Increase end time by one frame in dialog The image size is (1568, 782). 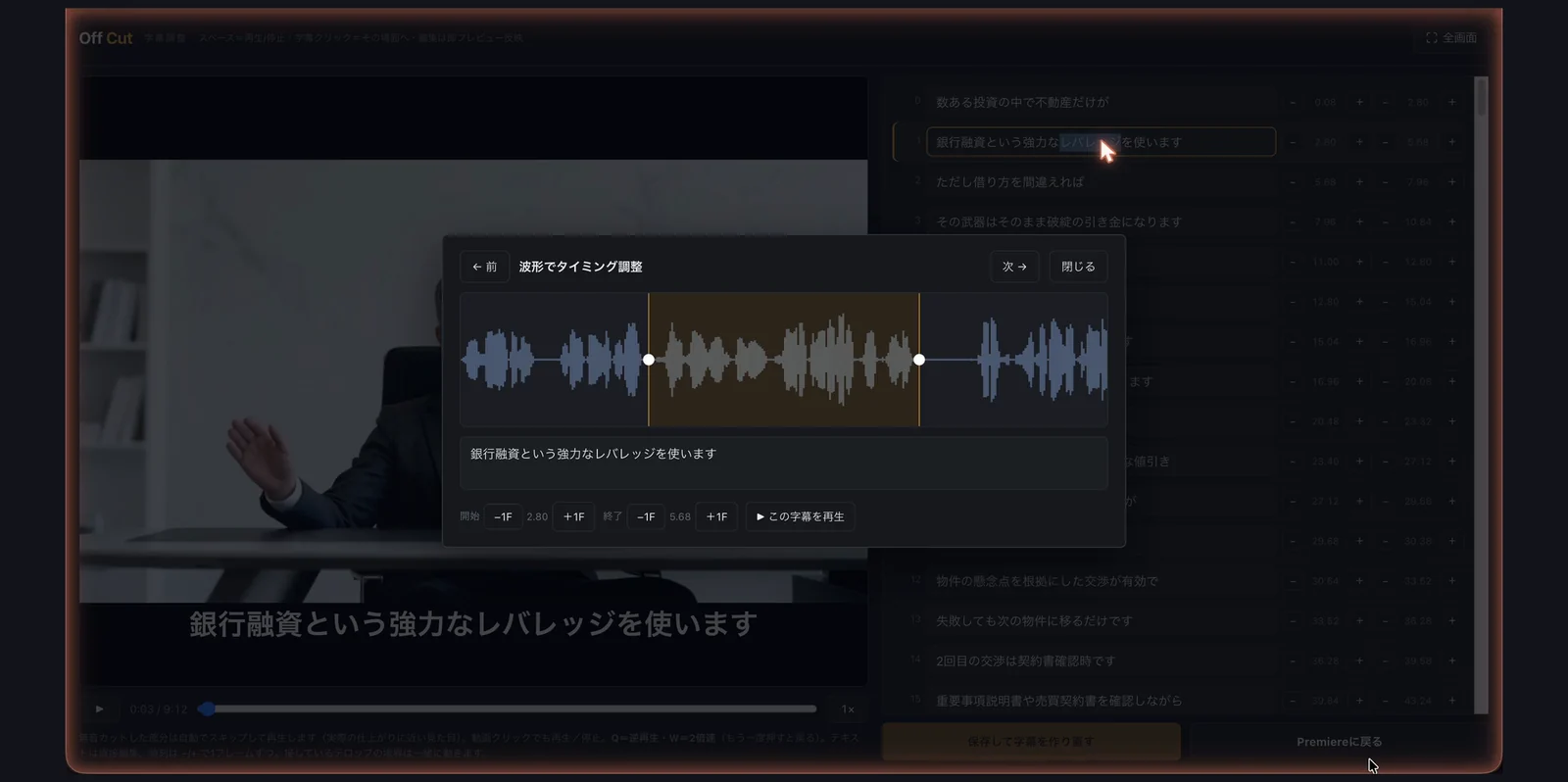pyautogui.click(x=717, y=516)
